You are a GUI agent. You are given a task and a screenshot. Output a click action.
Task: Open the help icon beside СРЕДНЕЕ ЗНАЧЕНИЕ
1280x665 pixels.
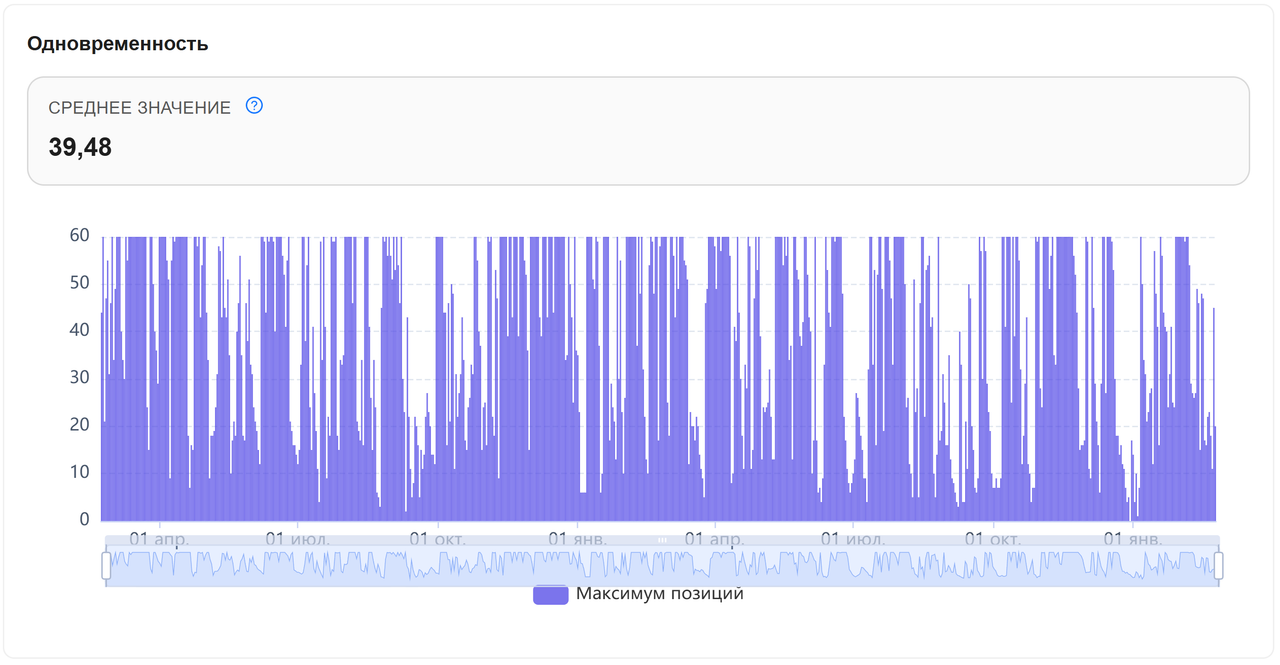254,106
